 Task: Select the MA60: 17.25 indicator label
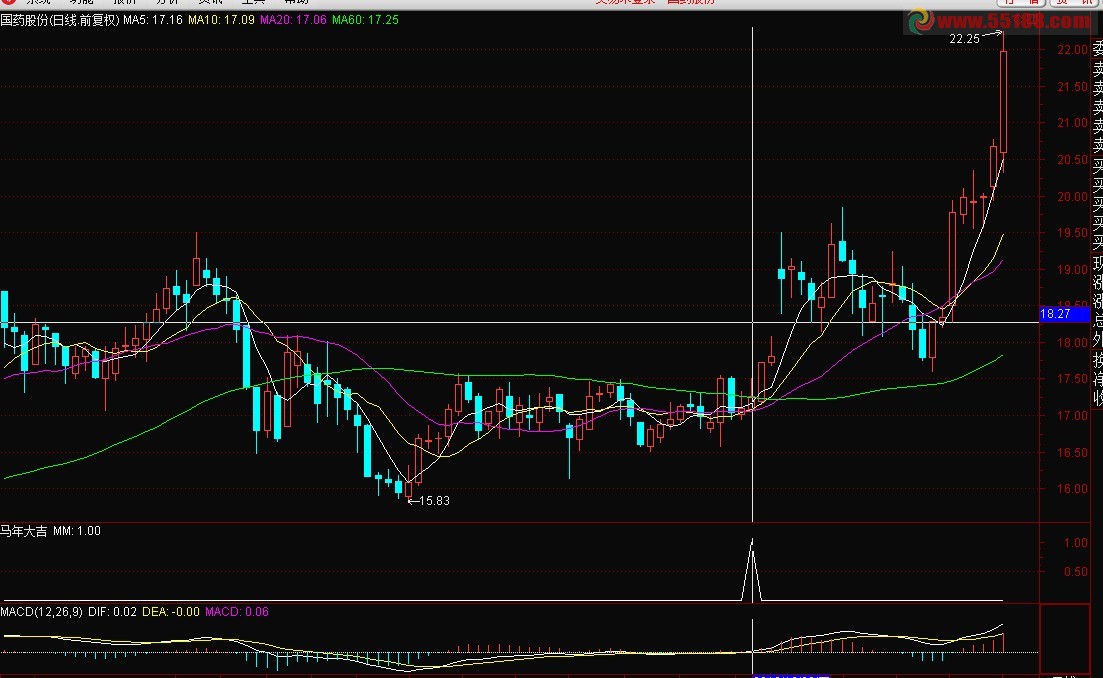pos(365,20)
